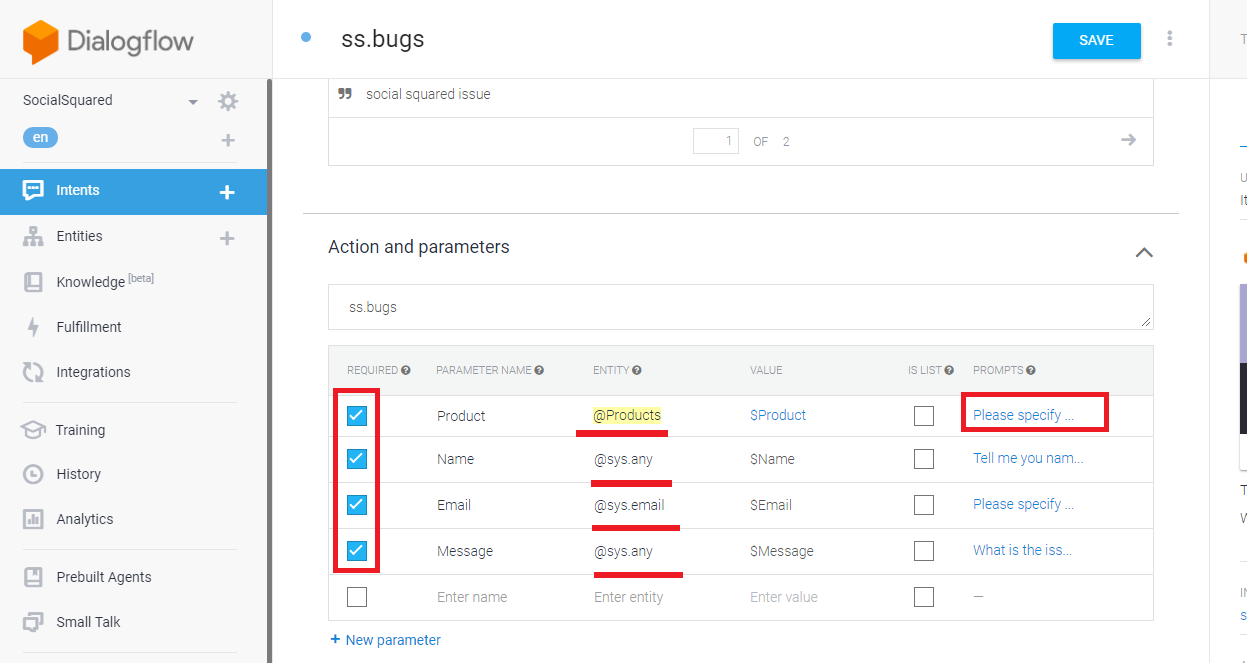
Task: Click help icon beside Prompts column
Action: point(1030,370)
